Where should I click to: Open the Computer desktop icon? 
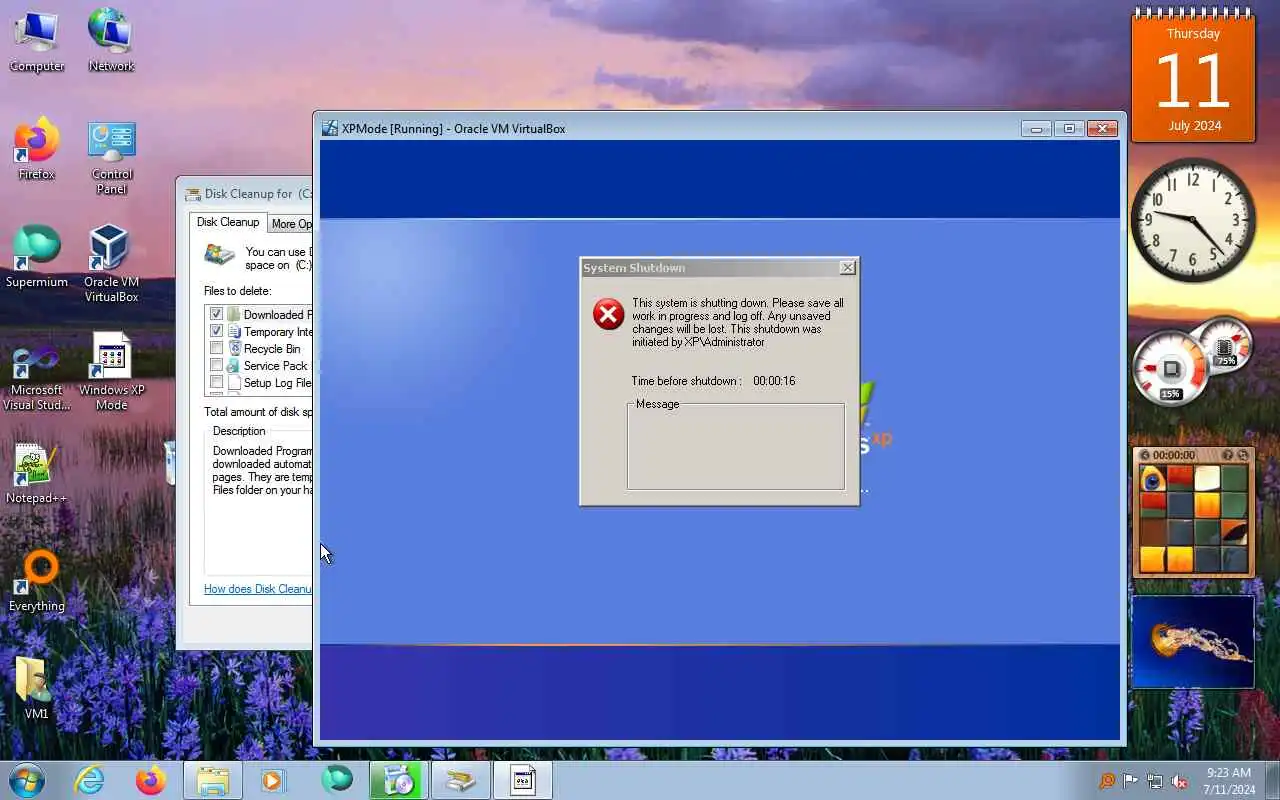pyautogui.click(x=37, y=40)
